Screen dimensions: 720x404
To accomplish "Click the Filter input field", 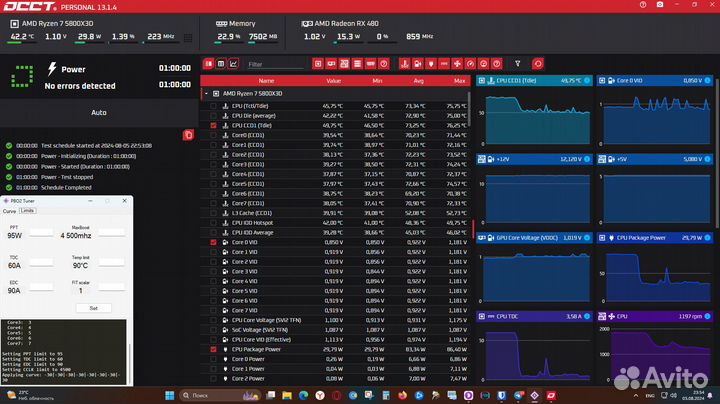I will tap(276, 64).
